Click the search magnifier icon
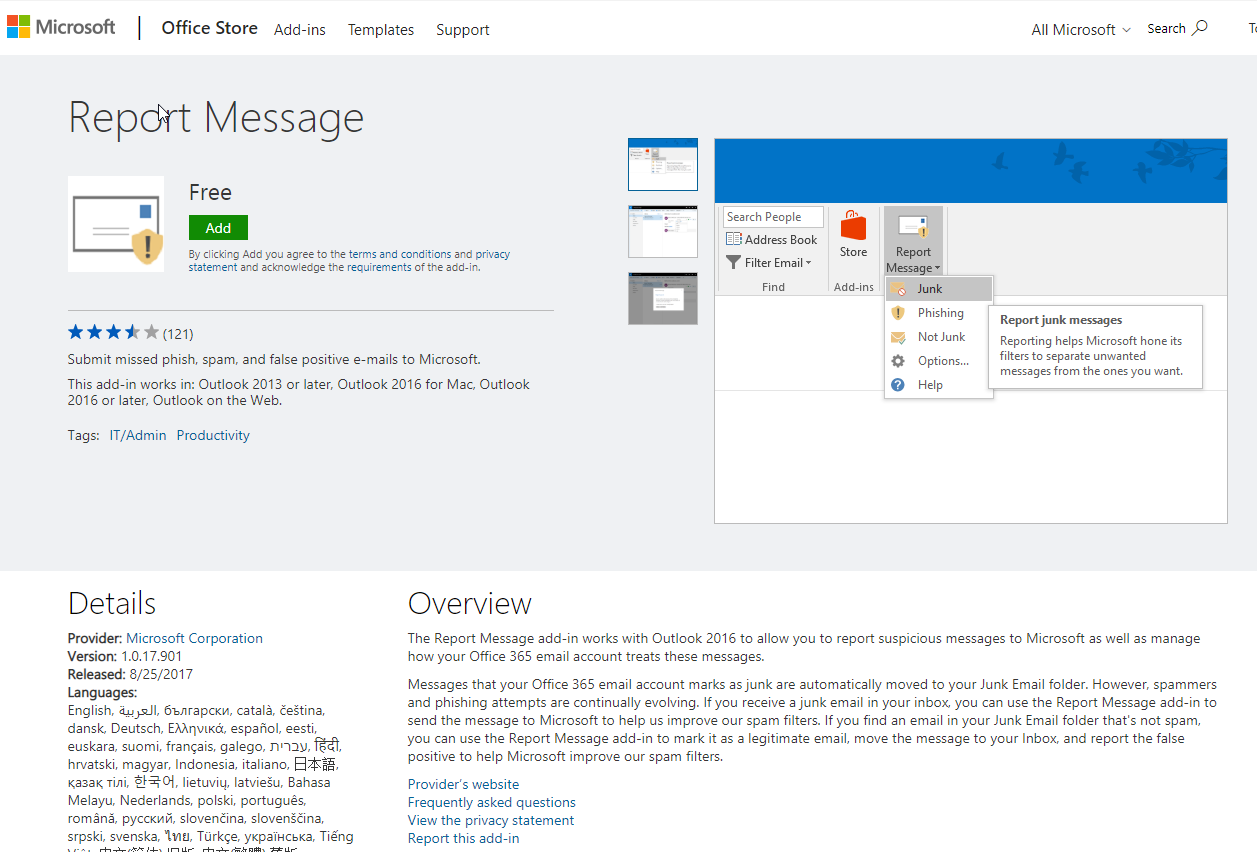Screen dimensions: 1257x852 (1200, 28)
